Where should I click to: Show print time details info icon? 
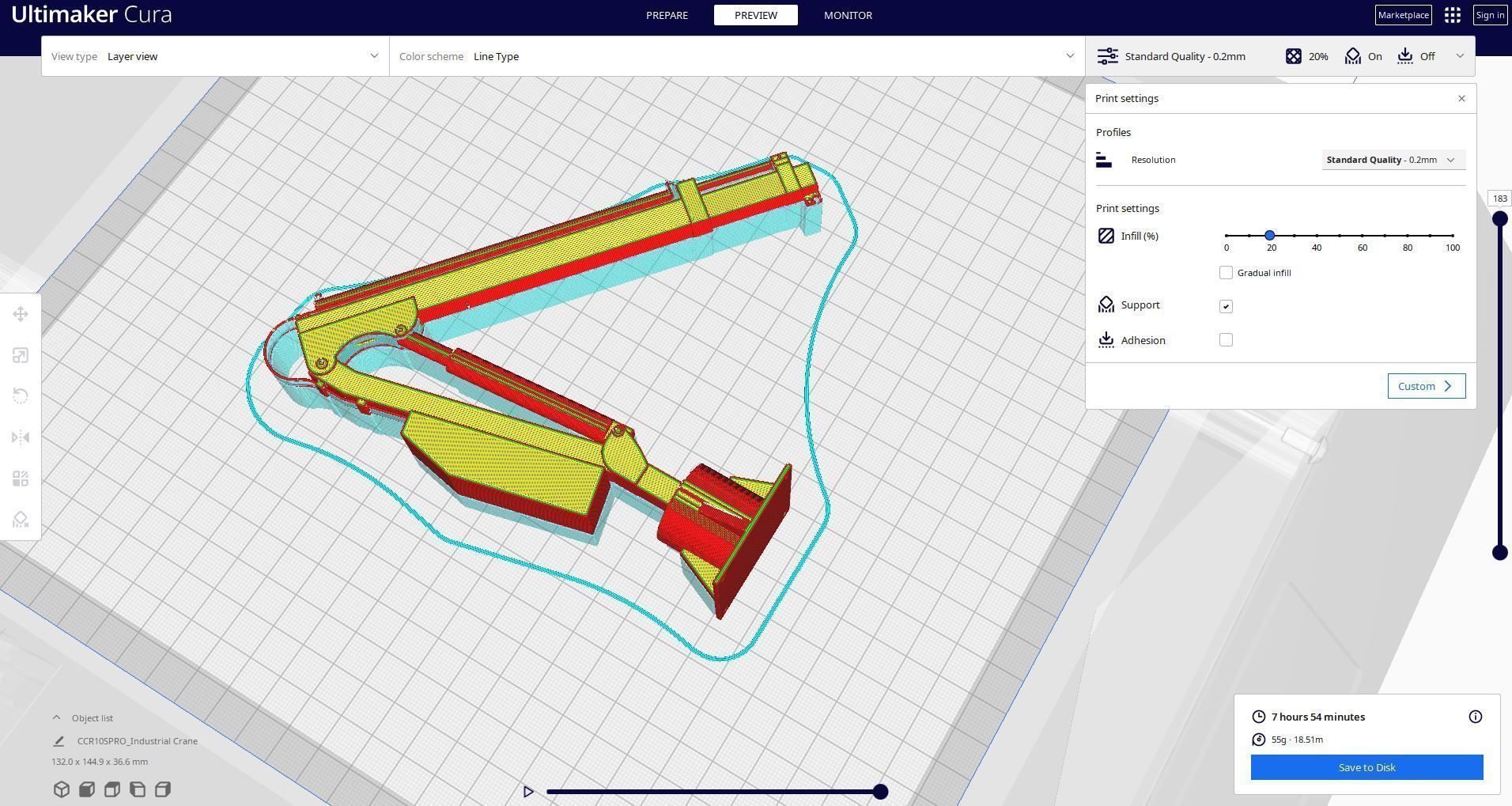[1476, 717]
